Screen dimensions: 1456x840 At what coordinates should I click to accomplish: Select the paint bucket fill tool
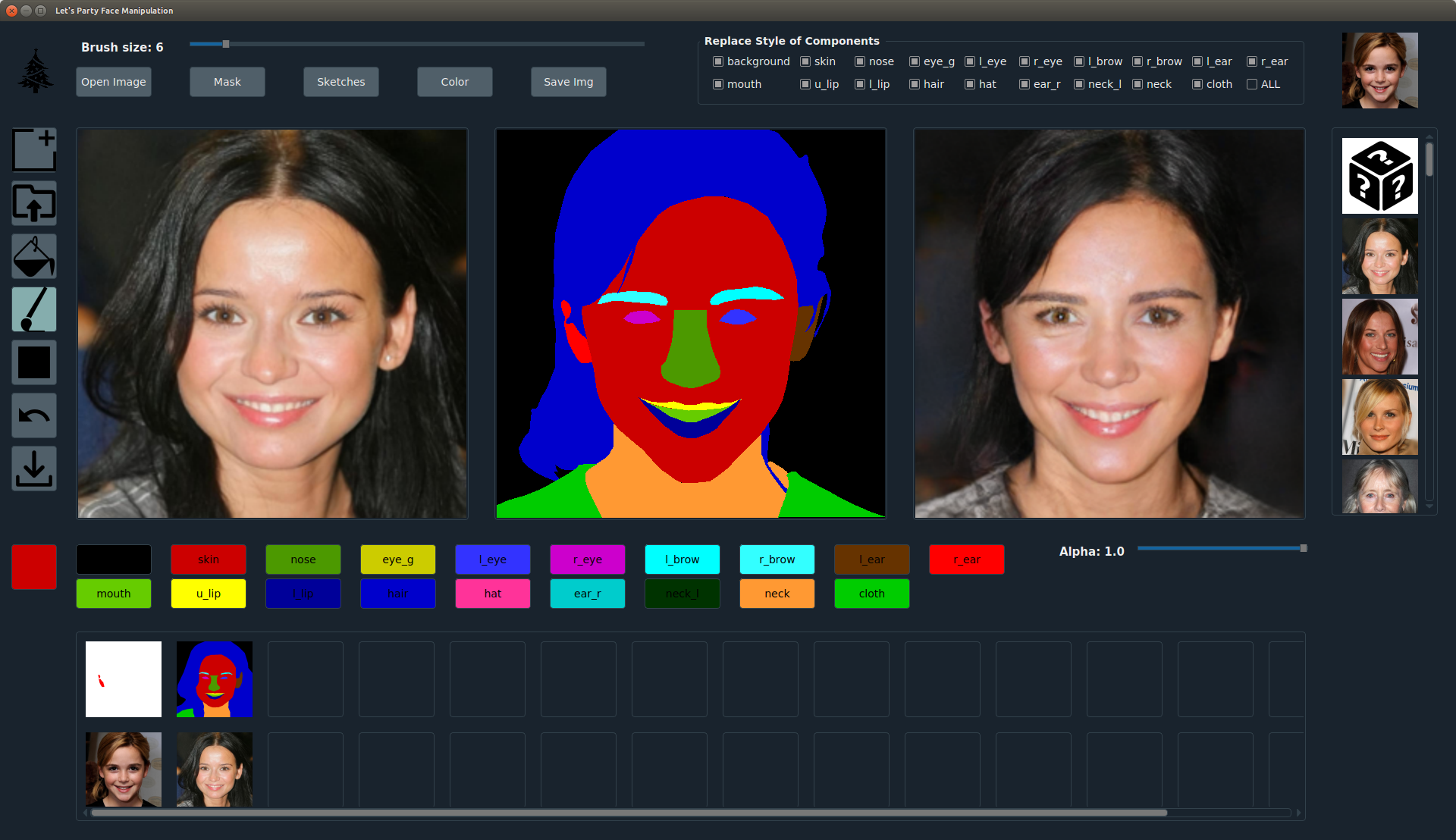click(x=34, y=256)
